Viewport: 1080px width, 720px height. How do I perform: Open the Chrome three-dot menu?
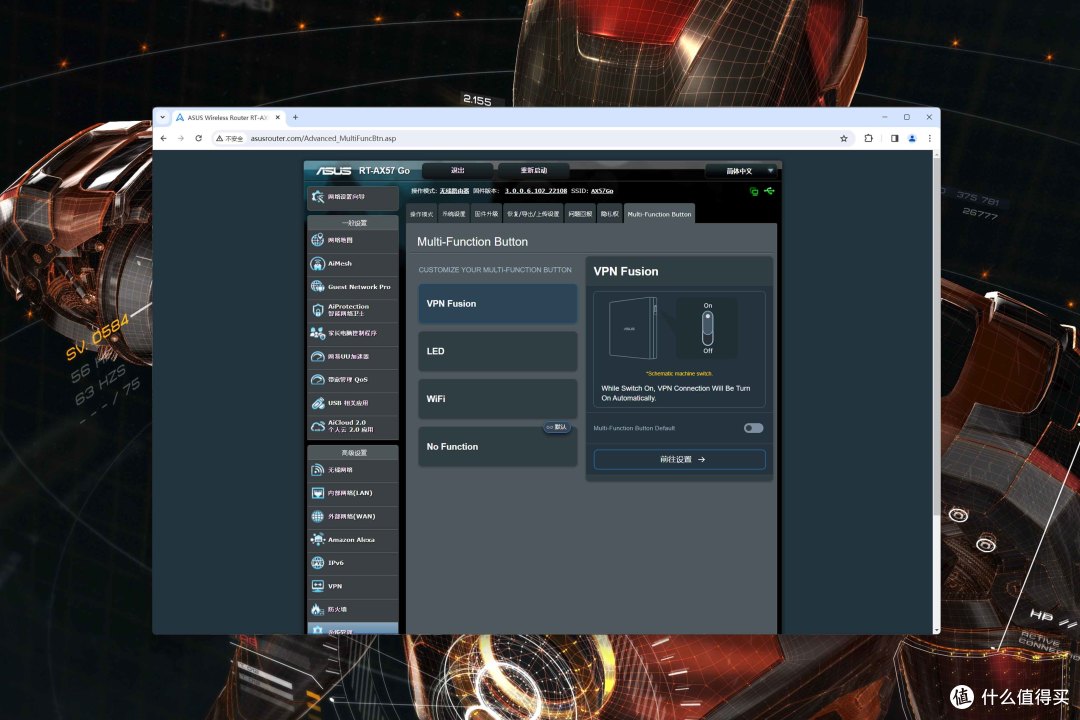[930, 138]
